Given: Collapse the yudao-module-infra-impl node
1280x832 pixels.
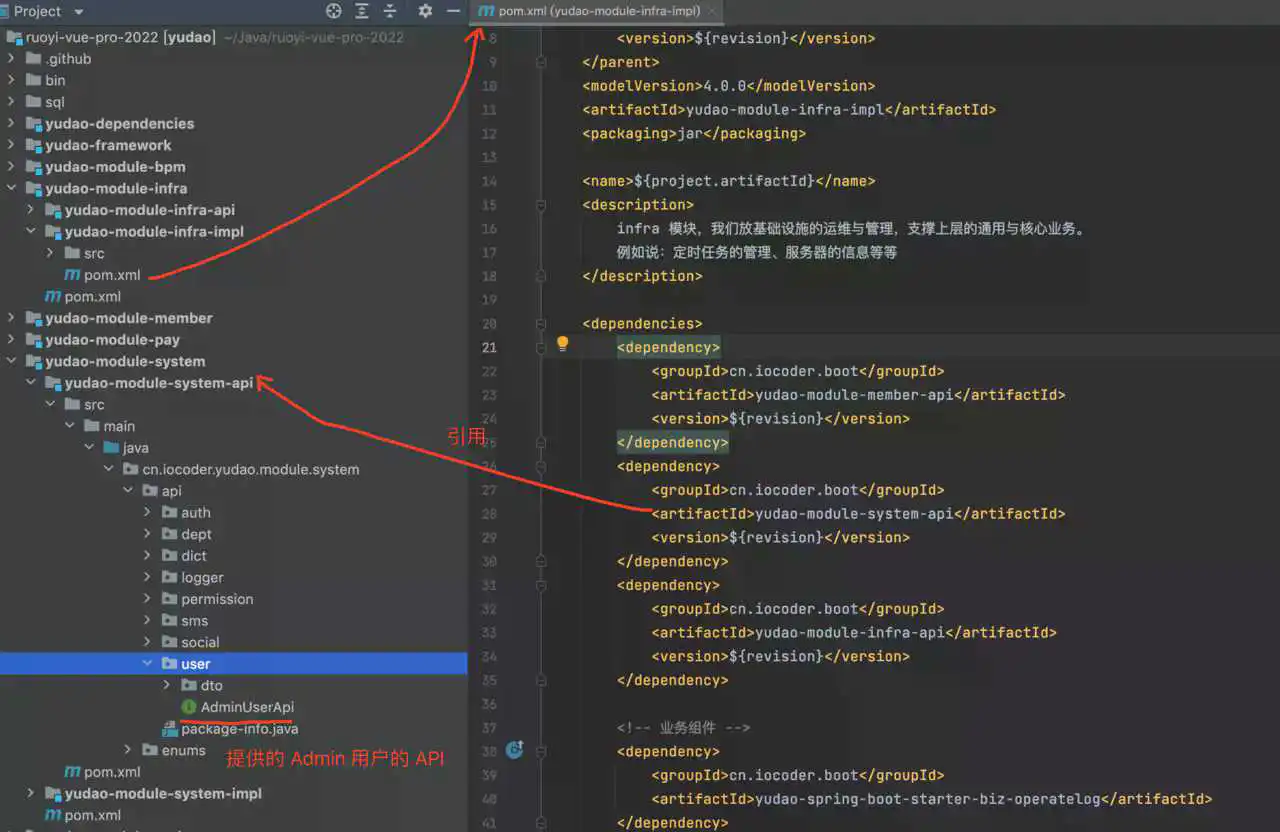Looking at the screenshot, I should click(31, 232).
